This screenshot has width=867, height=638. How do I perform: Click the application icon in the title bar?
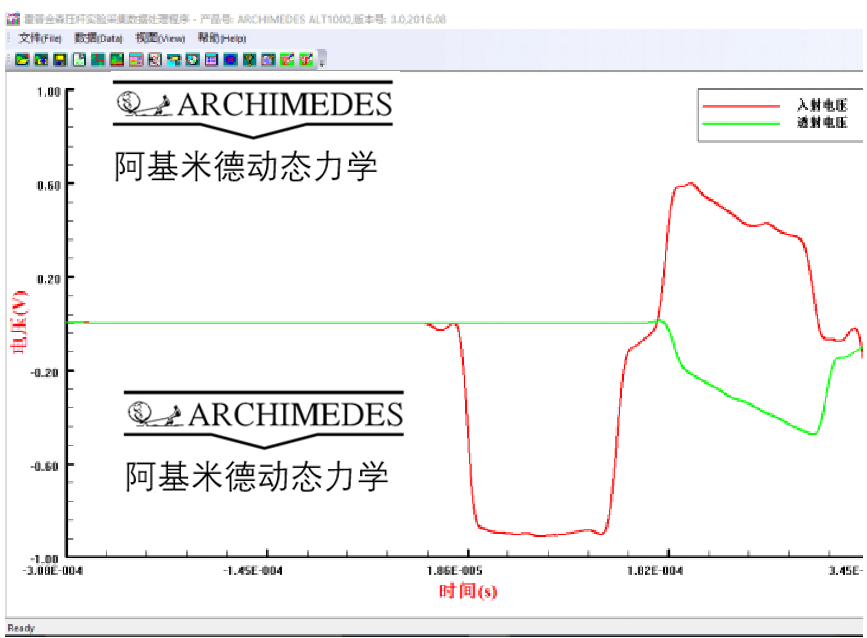(13, 19)
